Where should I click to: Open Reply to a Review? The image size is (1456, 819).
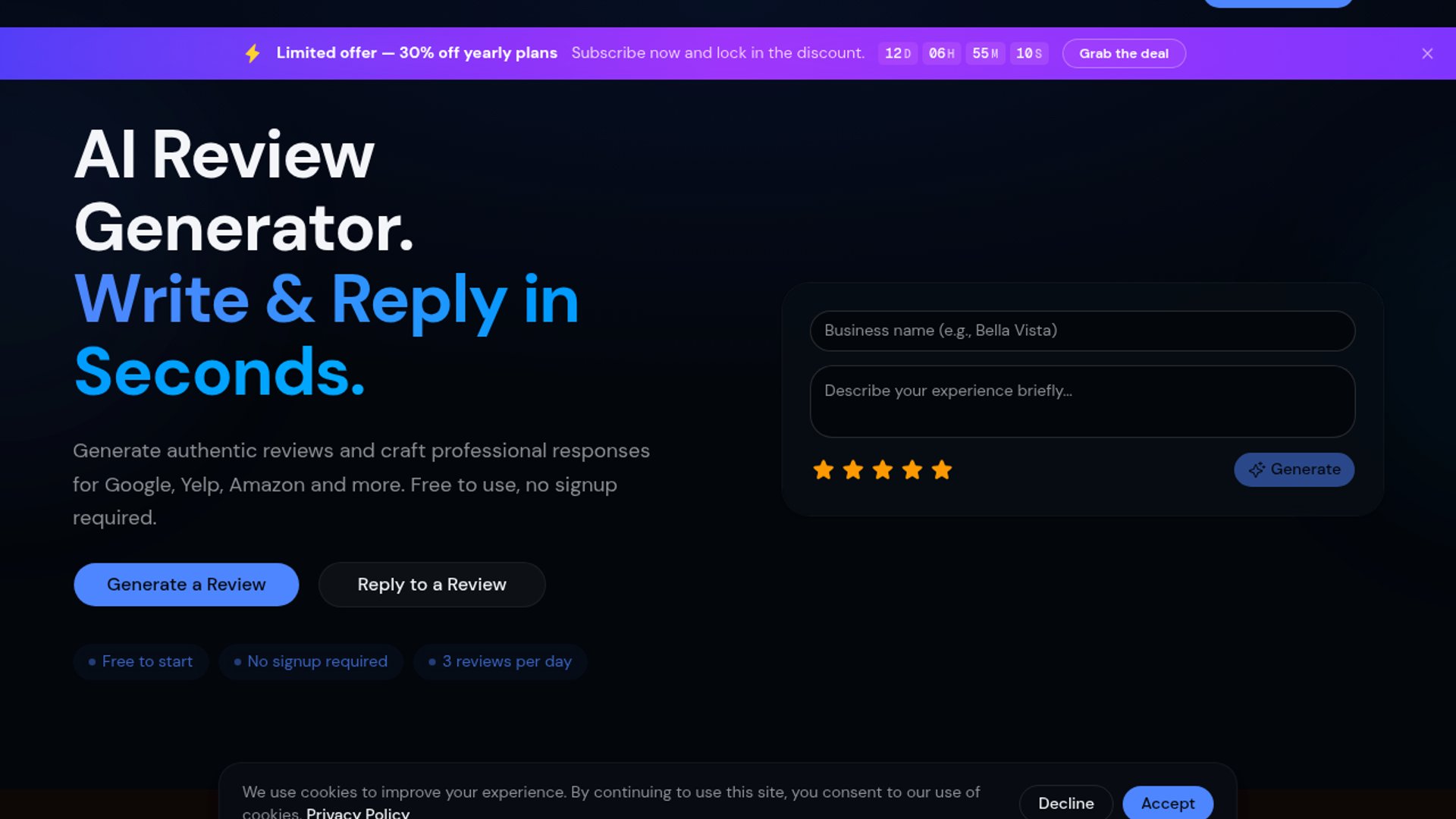pos(431,584)
